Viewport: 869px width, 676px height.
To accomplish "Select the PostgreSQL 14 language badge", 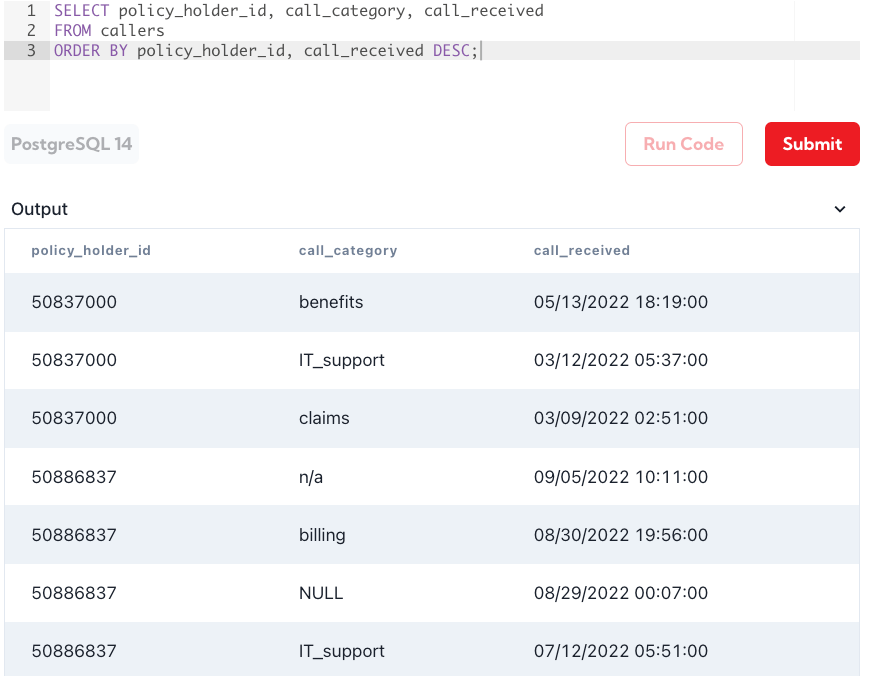I will click(72, 144).
